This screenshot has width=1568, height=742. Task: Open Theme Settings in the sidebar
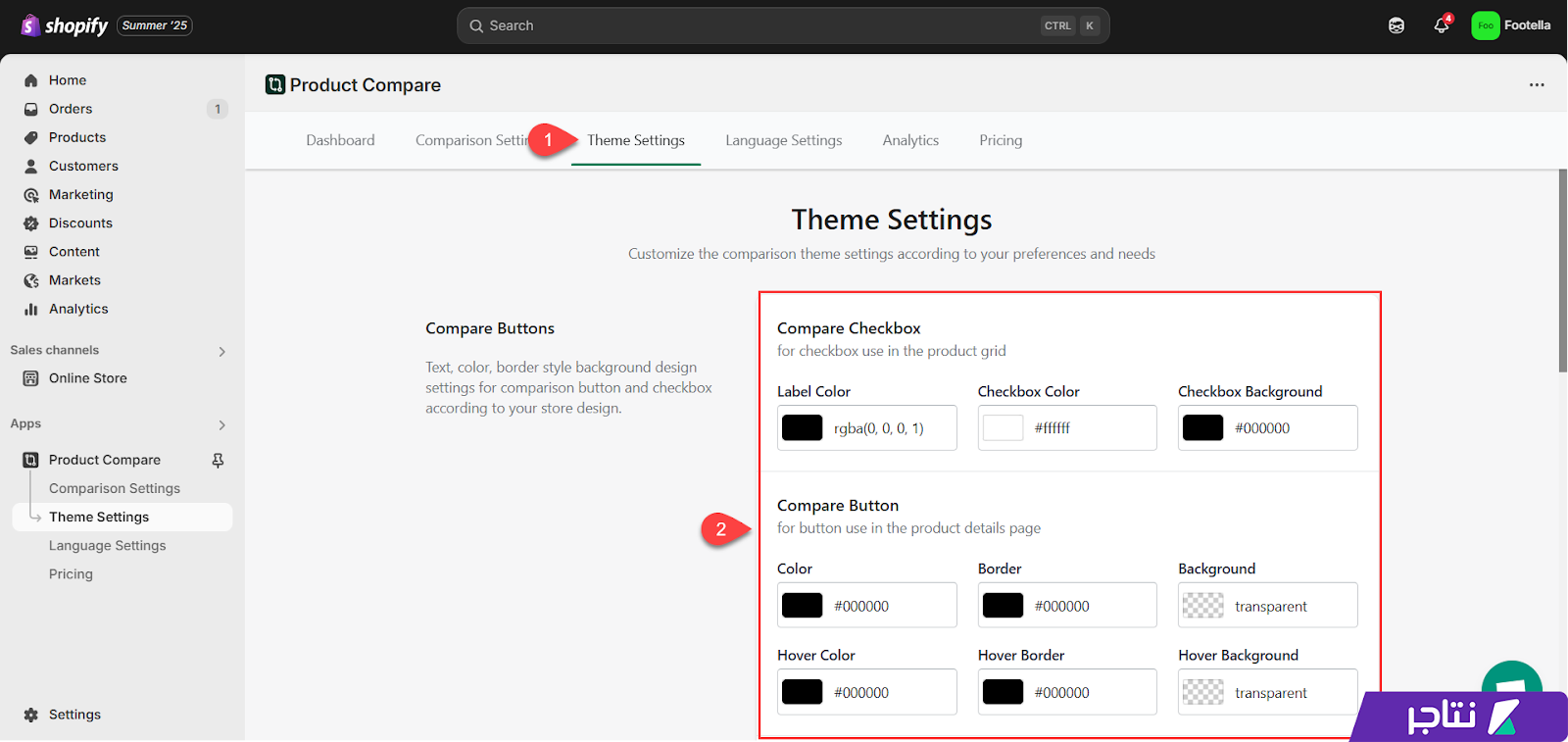[122, 517]
